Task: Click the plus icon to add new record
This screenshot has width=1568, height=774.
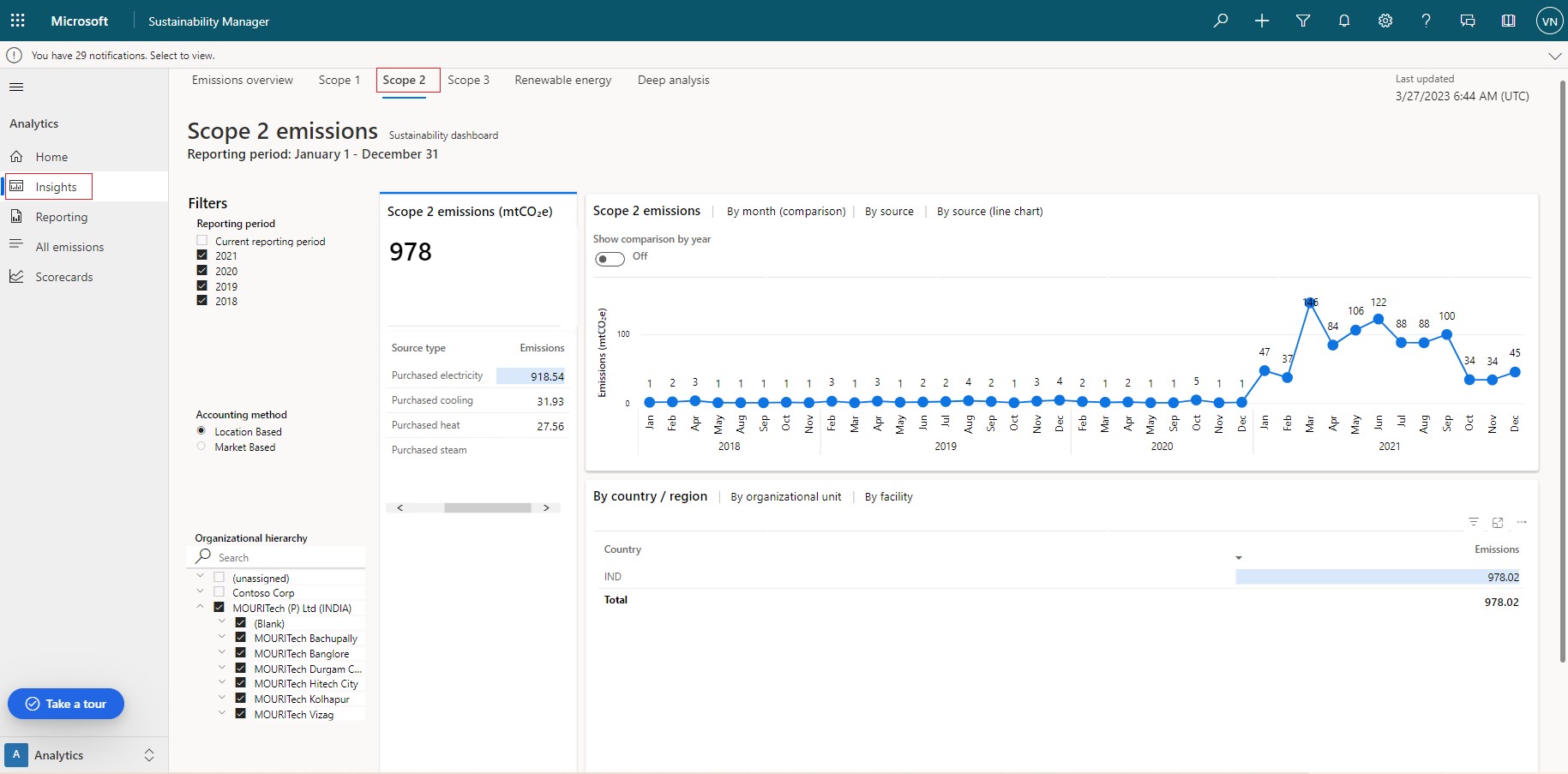Action: coord(1262,21)
